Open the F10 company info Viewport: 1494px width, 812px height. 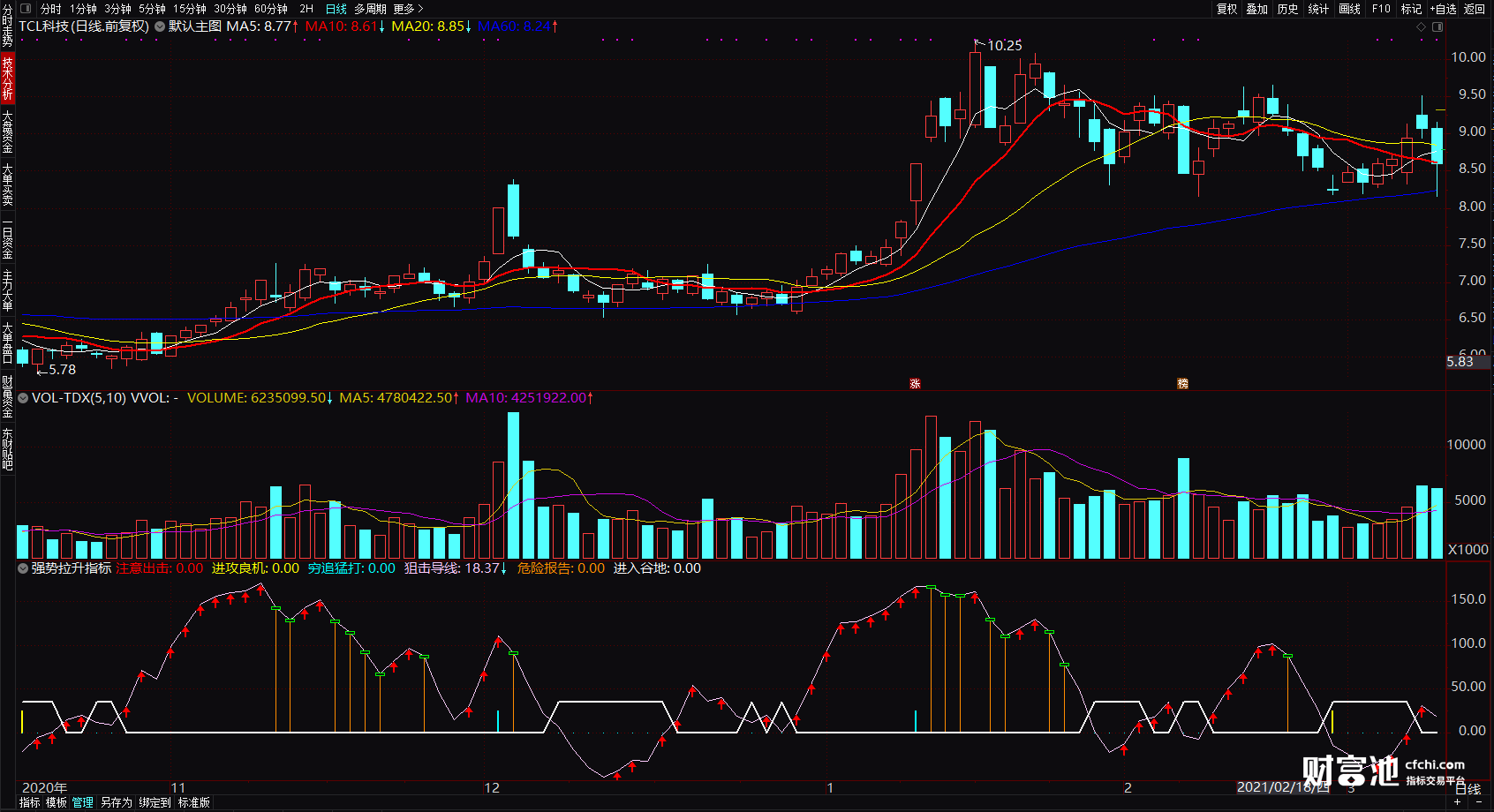tap(1381, 9)
